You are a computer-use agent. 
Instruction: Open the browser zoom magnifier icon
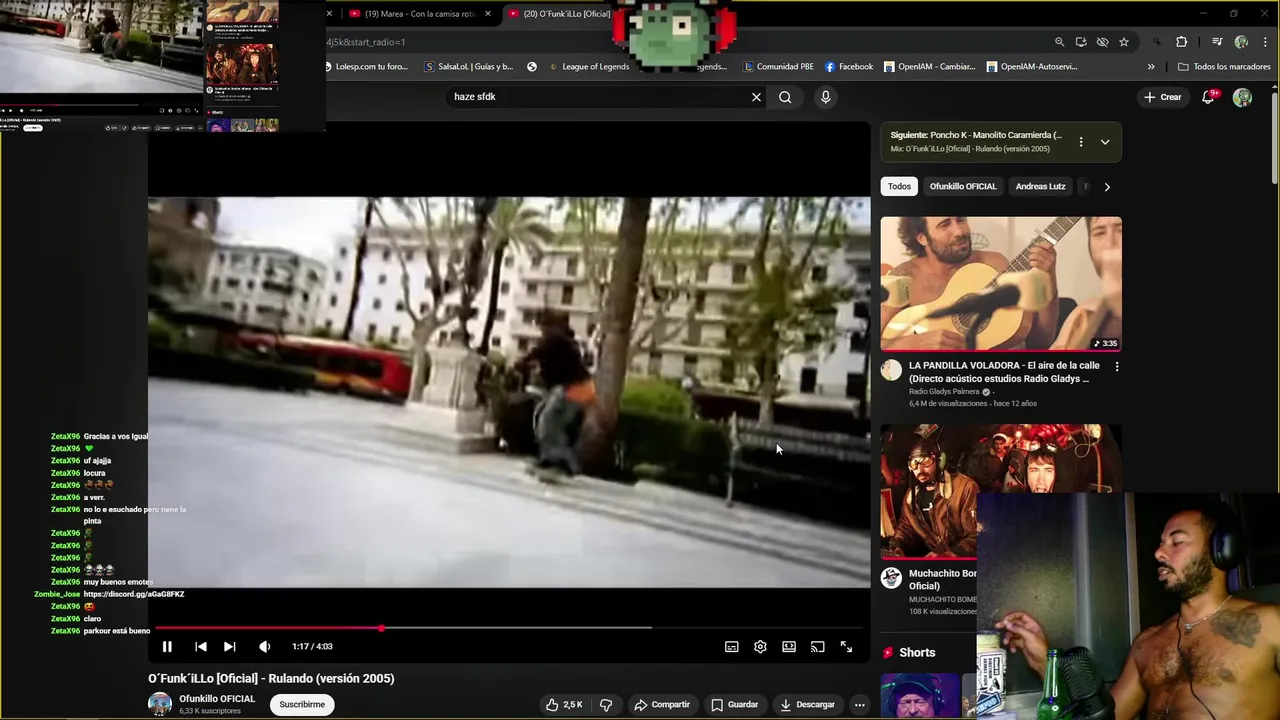pyautogui.click(x=1059, y=42)
